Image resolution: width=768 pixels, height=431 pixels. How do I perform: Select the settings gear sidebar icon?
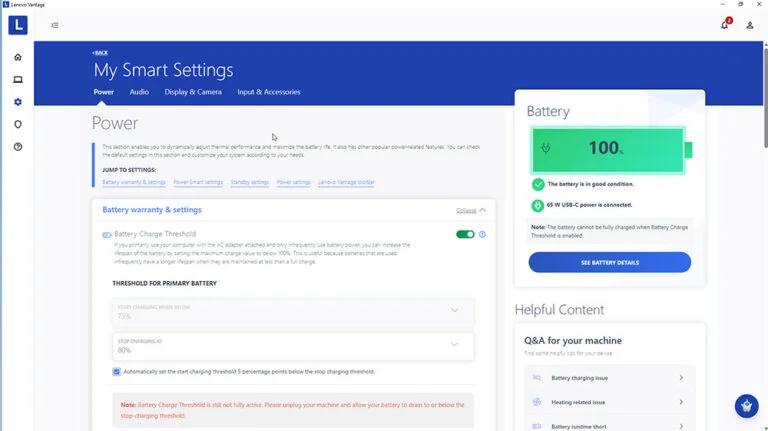pyautogui.click(x=18, y=102)
